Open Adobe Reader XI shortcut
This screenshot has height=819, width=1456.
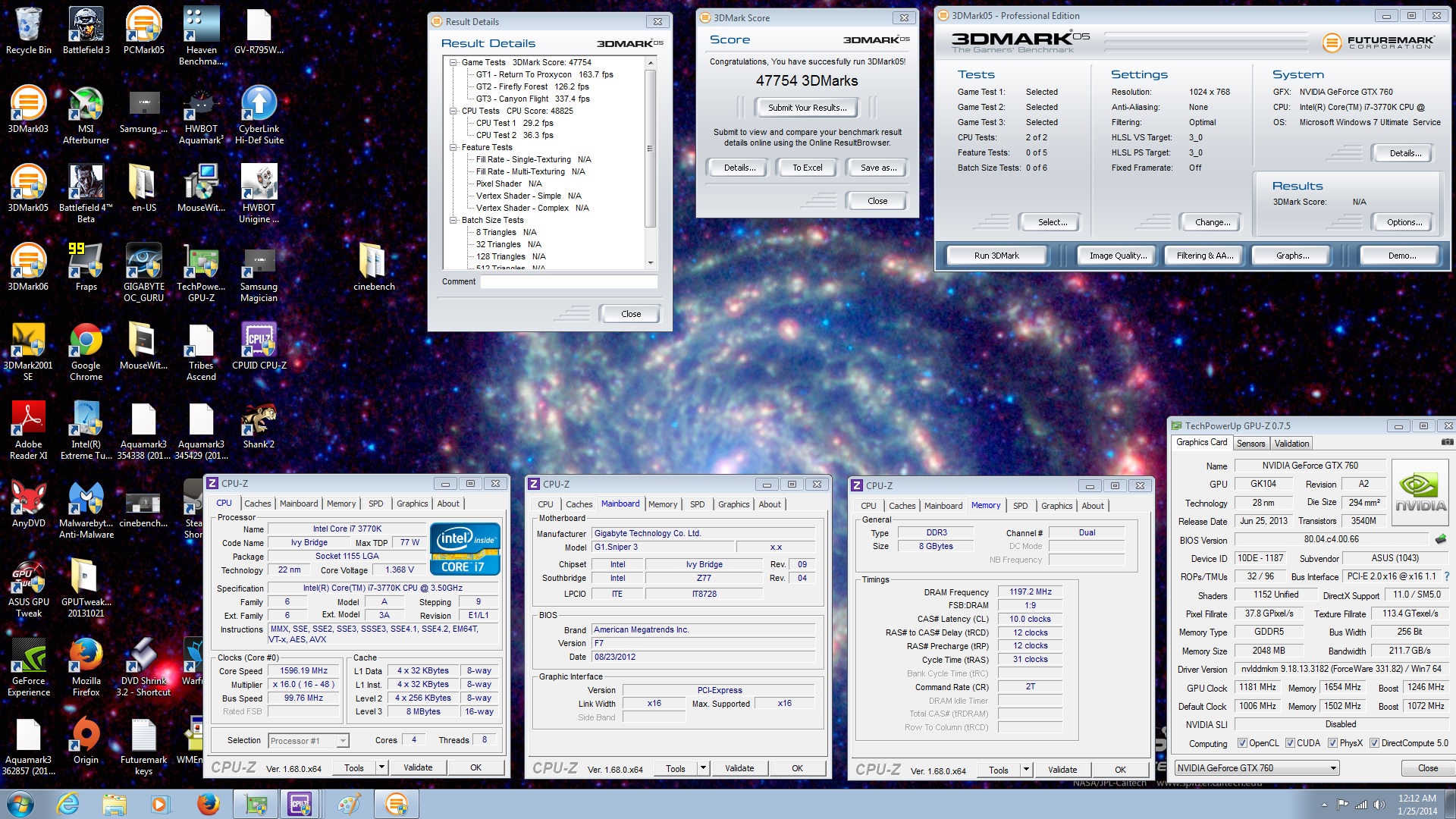(28, 430)
